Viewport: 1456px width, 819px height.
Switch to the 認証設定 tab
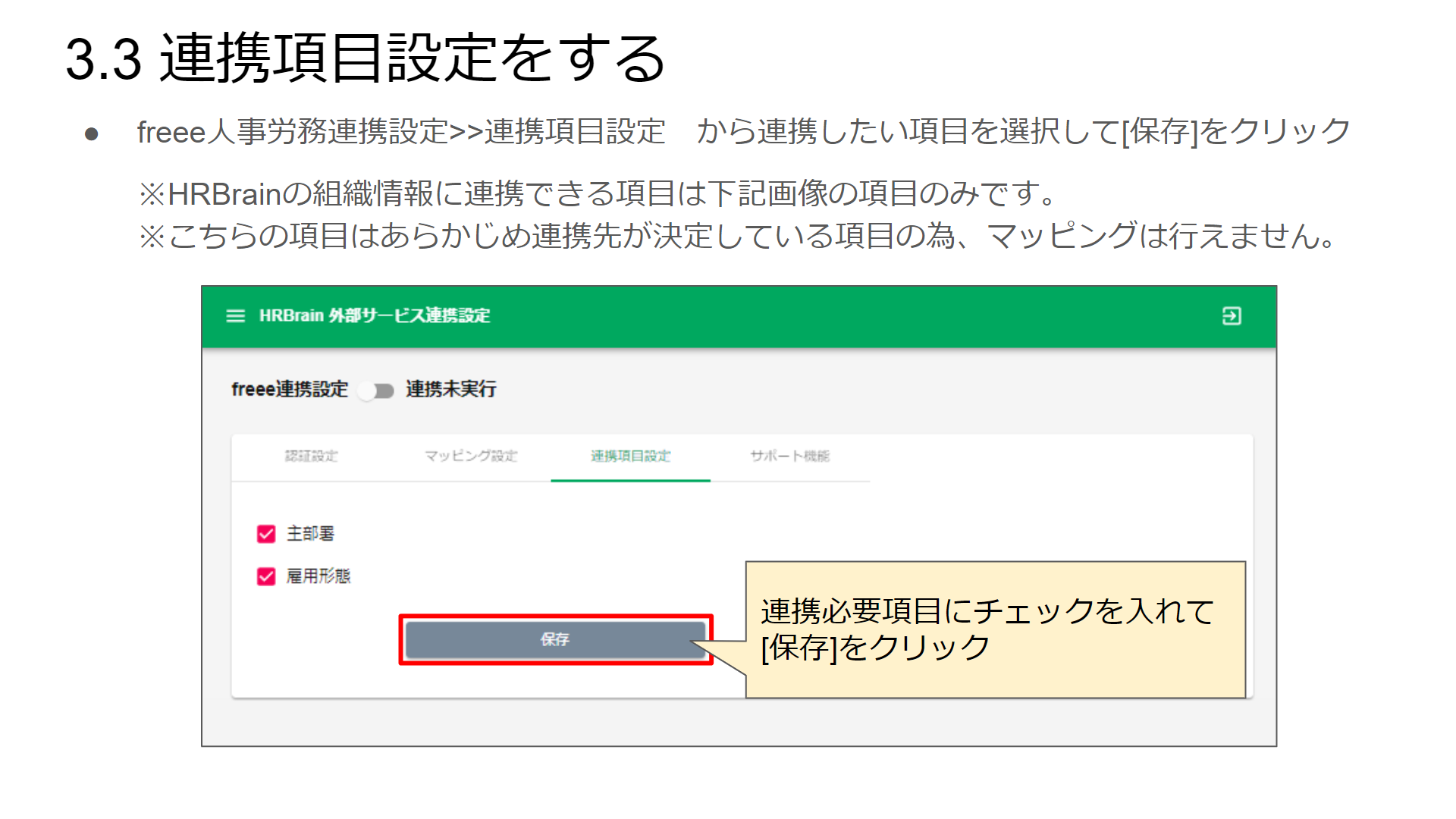312,456
